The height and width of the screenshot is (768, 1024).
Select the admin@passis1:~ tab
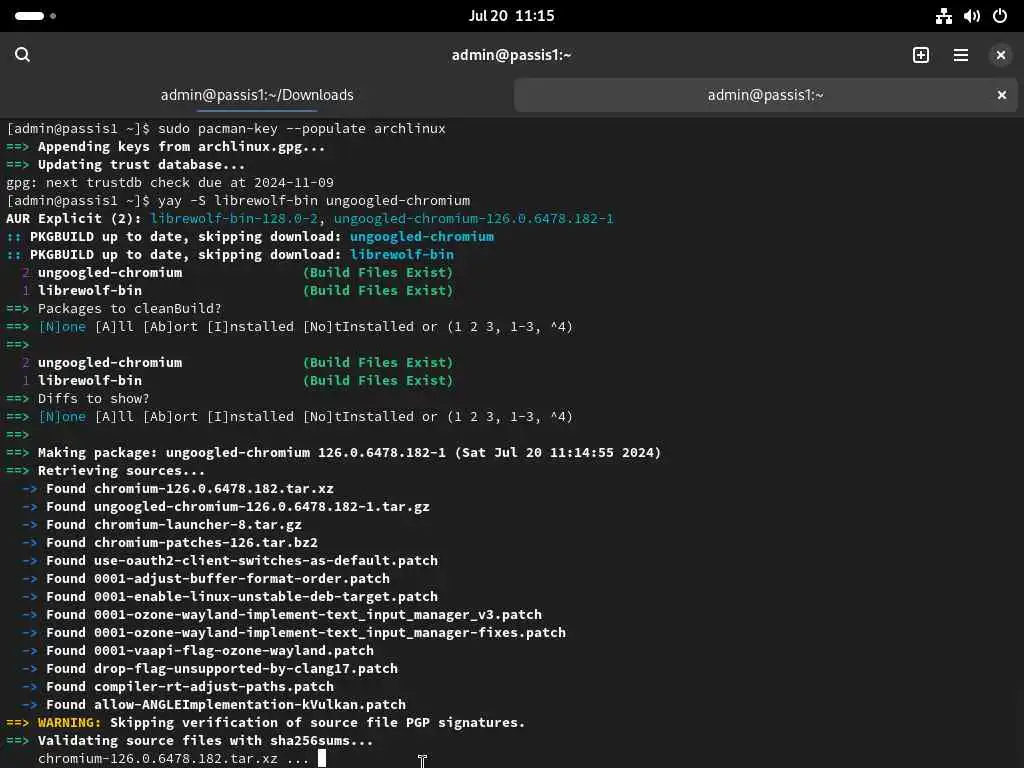[x=765, y=95]
